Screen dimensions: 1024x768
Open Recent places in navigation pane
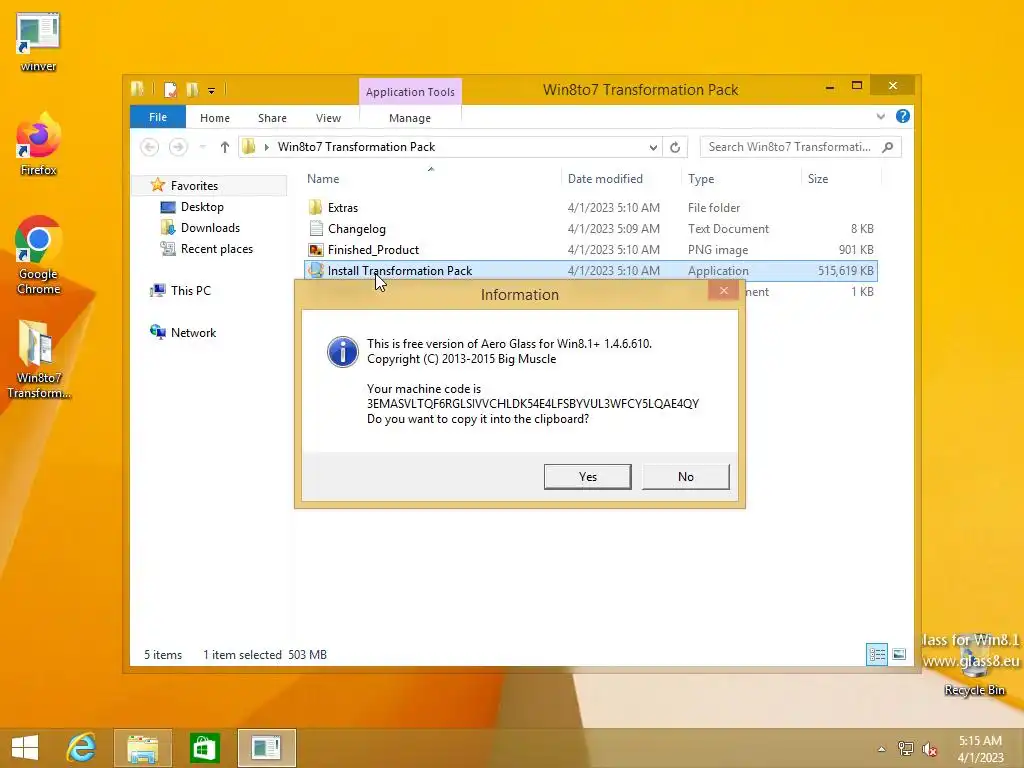(x=217, y=249)
